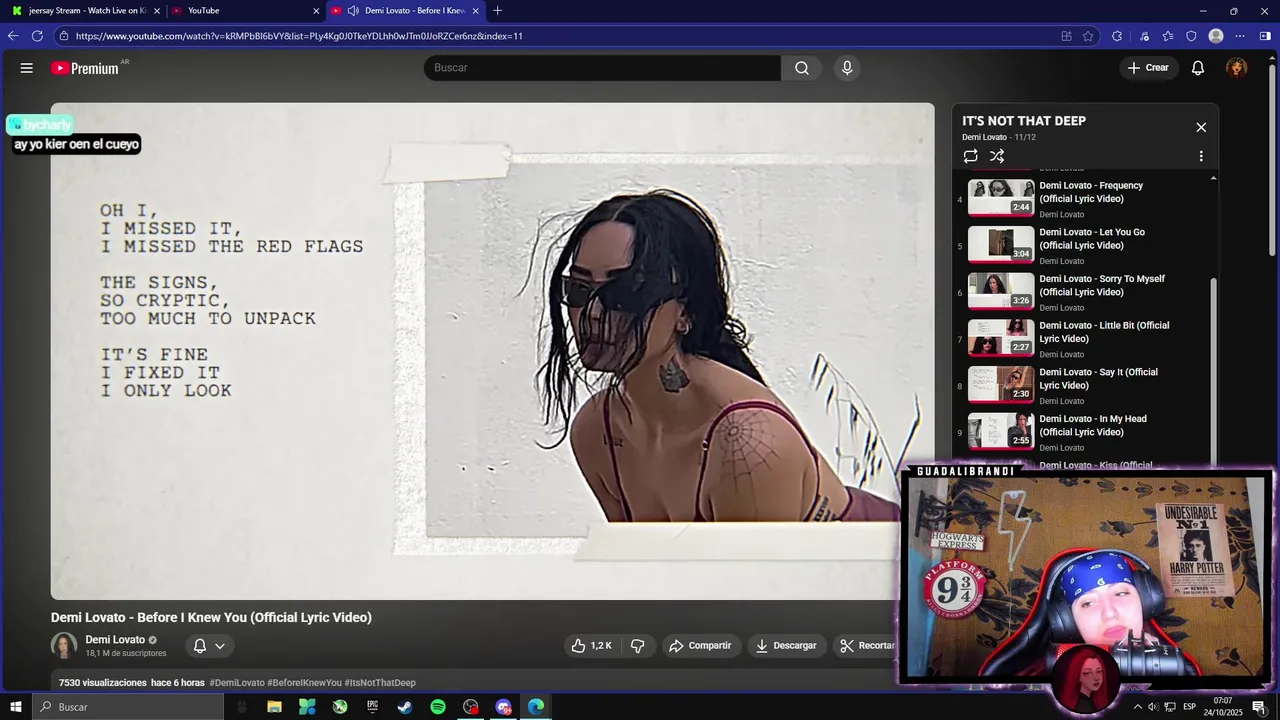Click the search magnifier button
This screenshot has height=720, width=1280.
tap(802, 68)
